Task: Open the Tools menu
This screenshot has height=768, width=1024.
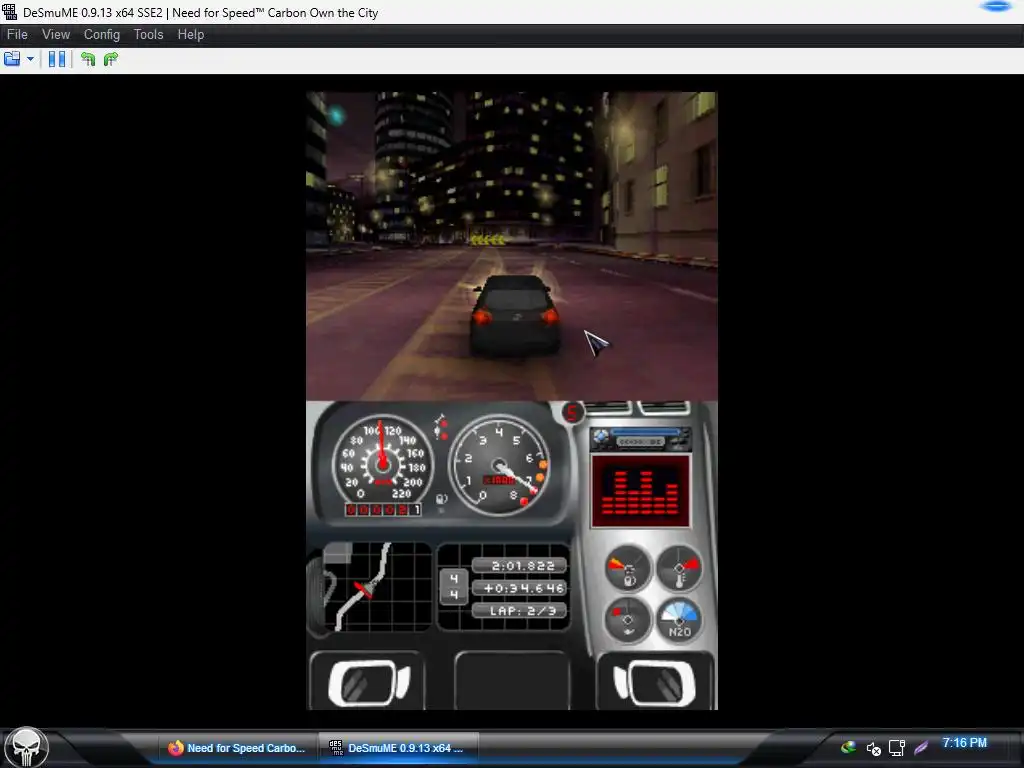Action: coord(148,35)
